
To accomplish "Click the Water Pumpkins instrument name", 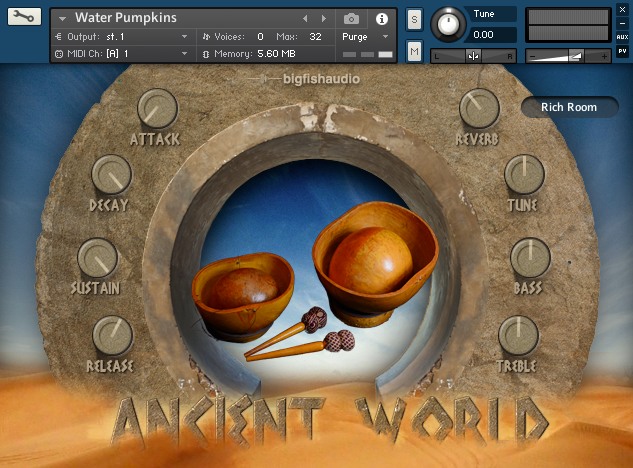I will [126, 18].
